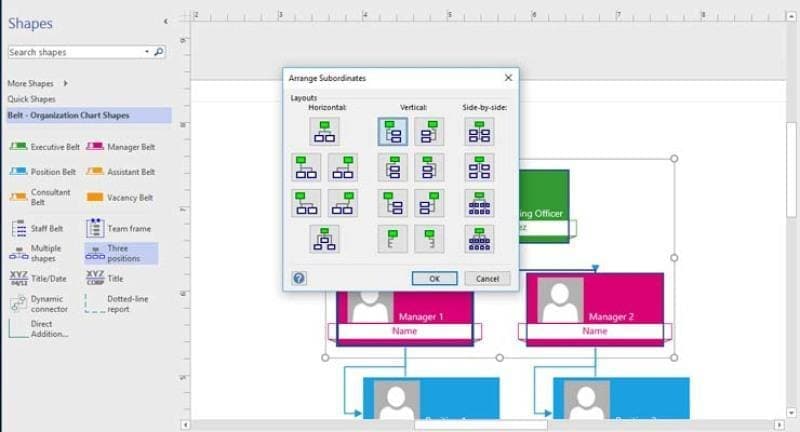Viewport: 800px width, 432px height.
Task: Cancel the Arrange Subordinates dialog
Action: pyautogui.click(x=487, y=278)
